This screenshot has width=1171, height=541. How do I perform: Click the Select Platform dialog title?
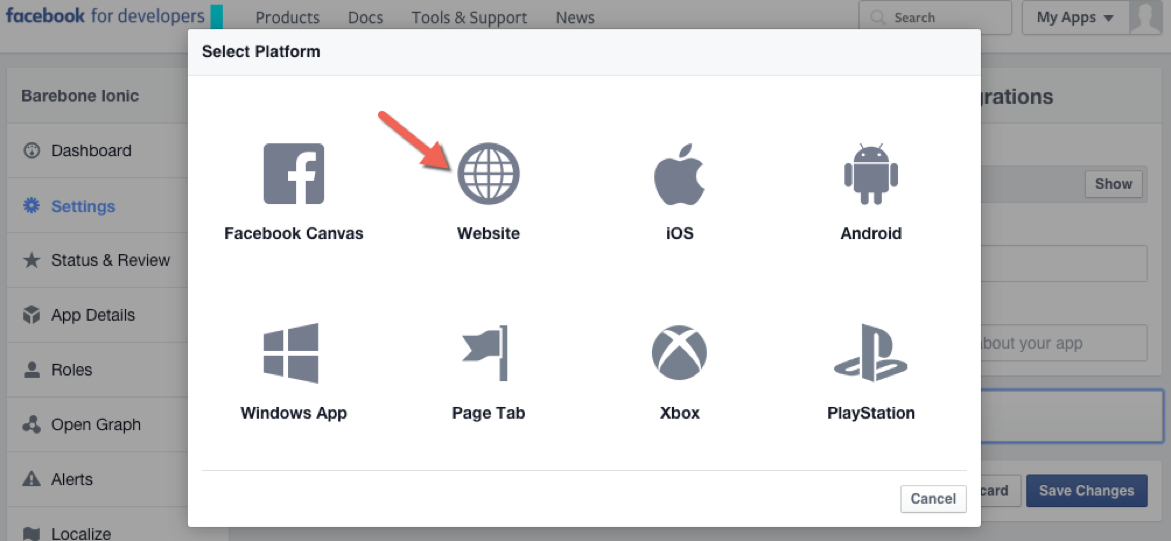(x=261, y=52)
